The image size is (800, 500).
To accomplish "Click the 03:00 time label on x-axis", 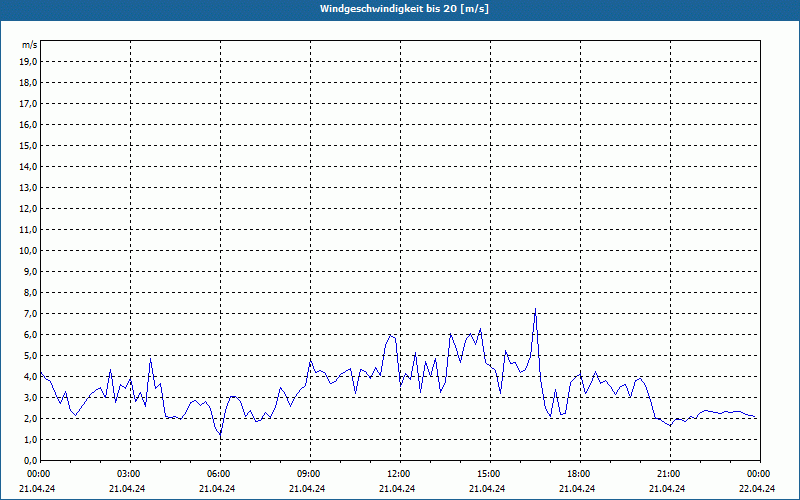I will pyautogui.click(x=131, y=474).
